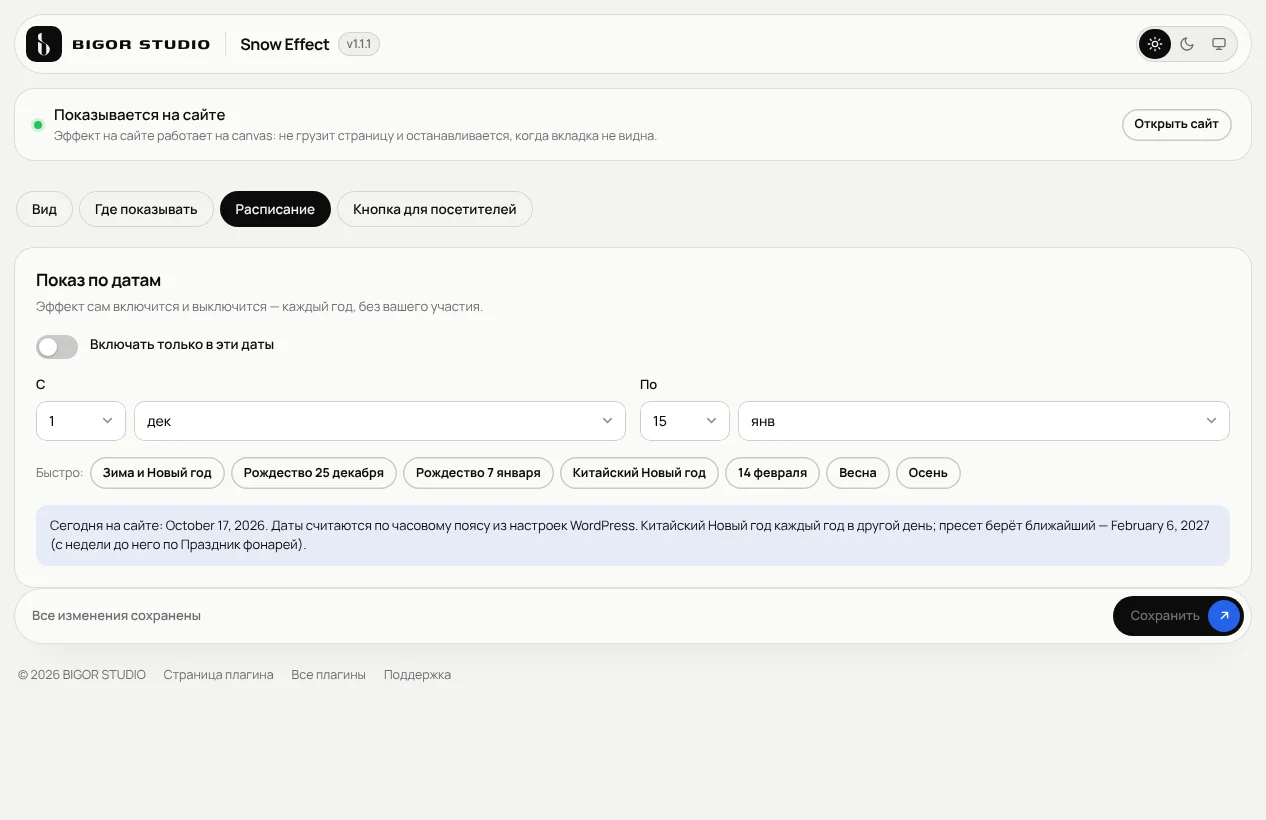The image size is (1266, 820).
Task: Click the "Открыть сайт" button
Action: coord(1176,124)
